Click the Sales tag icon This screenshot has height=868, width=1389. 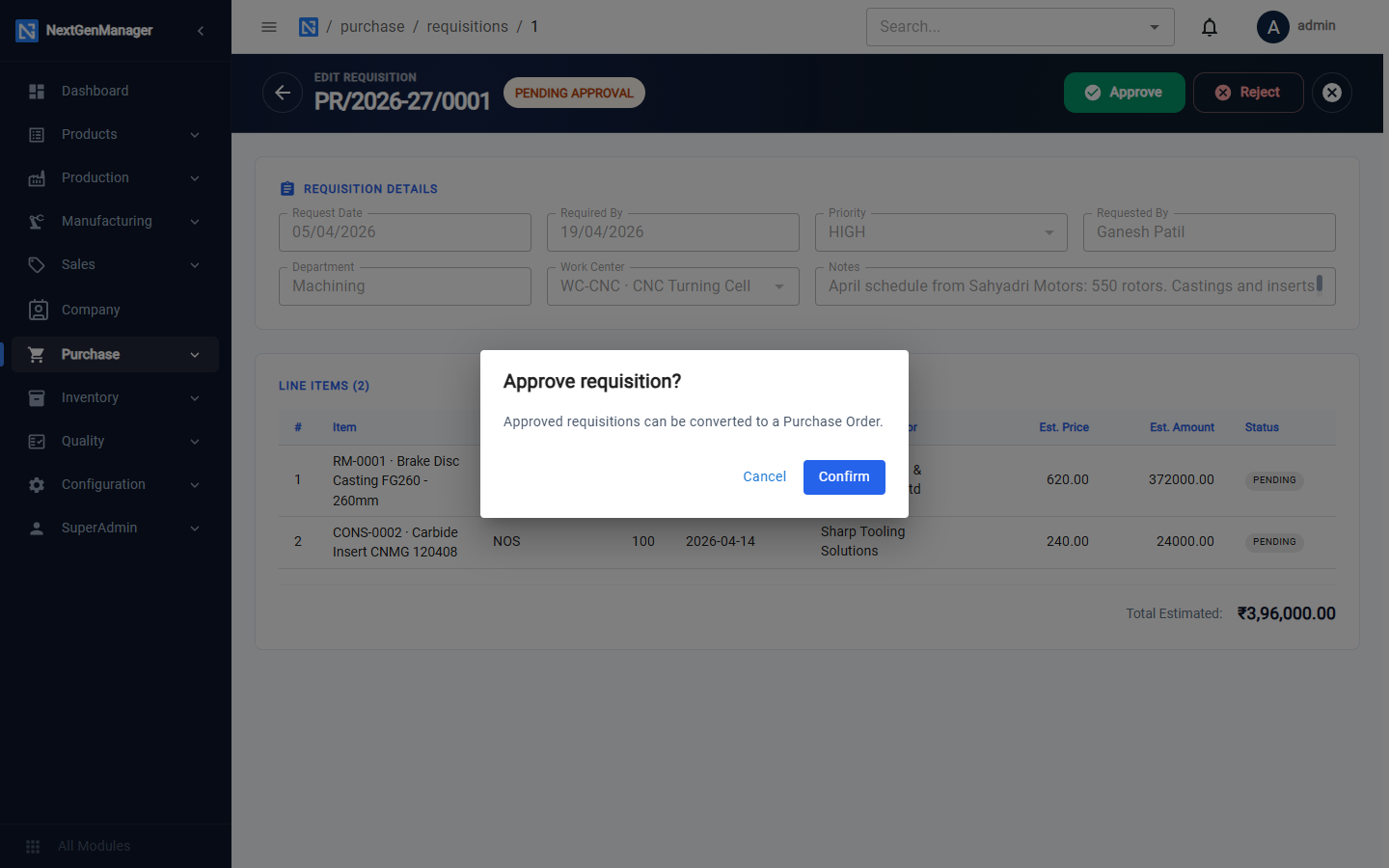37,265
